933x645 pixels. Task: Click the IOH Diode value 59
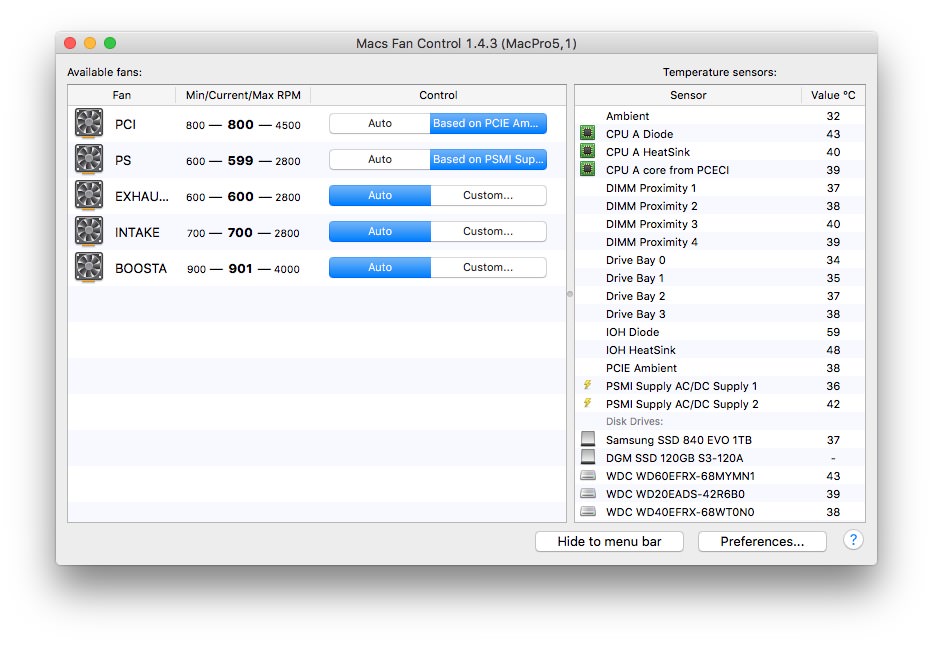click(833, 332)
